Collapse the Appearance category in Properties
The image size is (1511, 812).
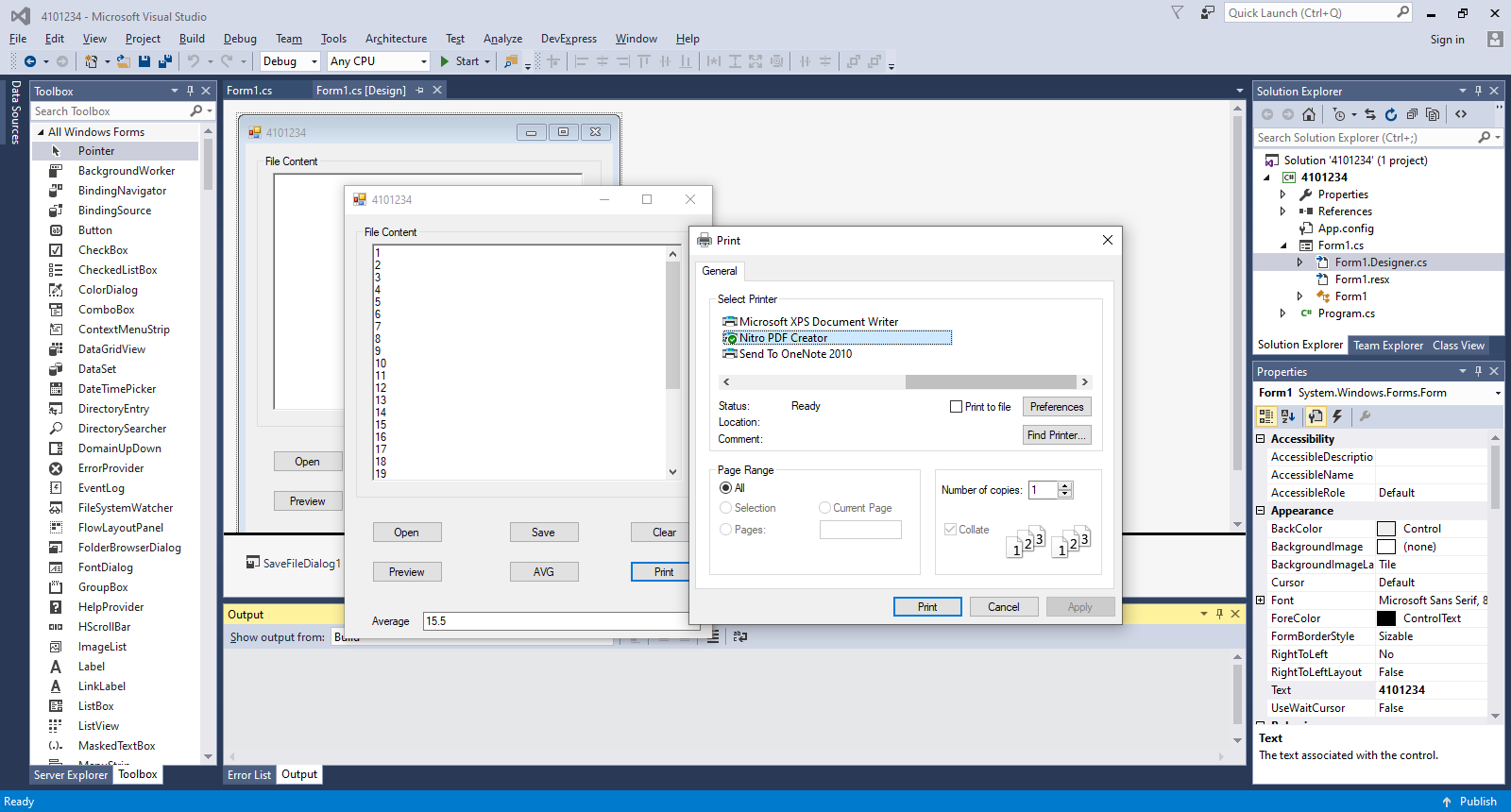(1261, 511)
